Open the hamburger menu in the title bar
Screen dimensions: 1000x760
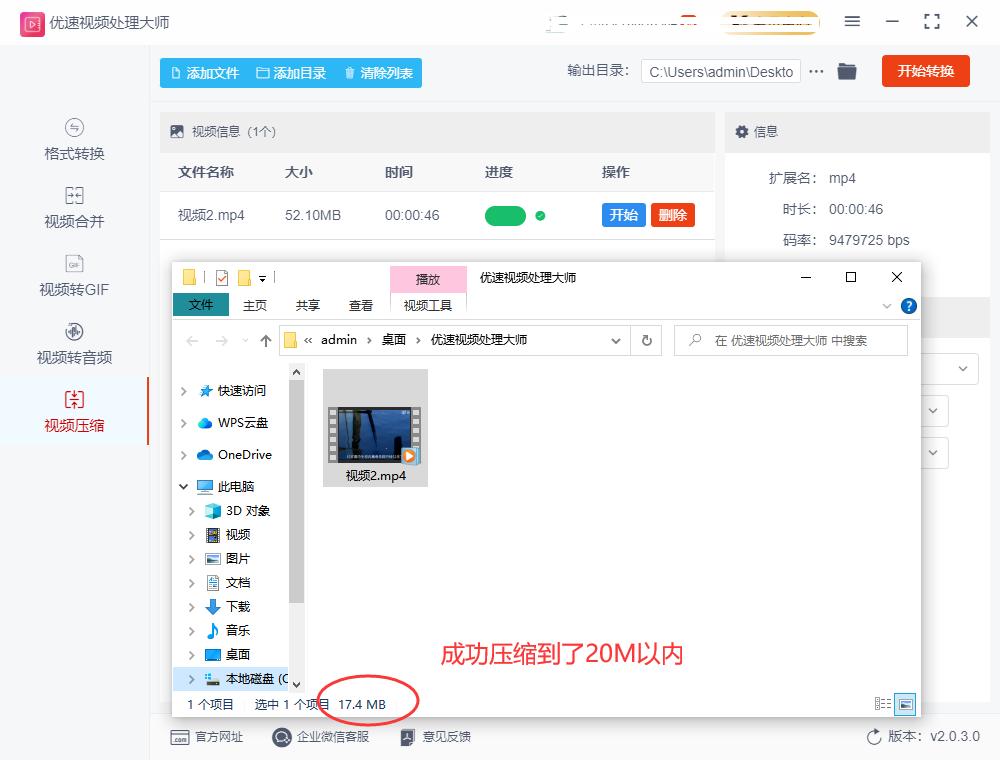pos(853,21)
